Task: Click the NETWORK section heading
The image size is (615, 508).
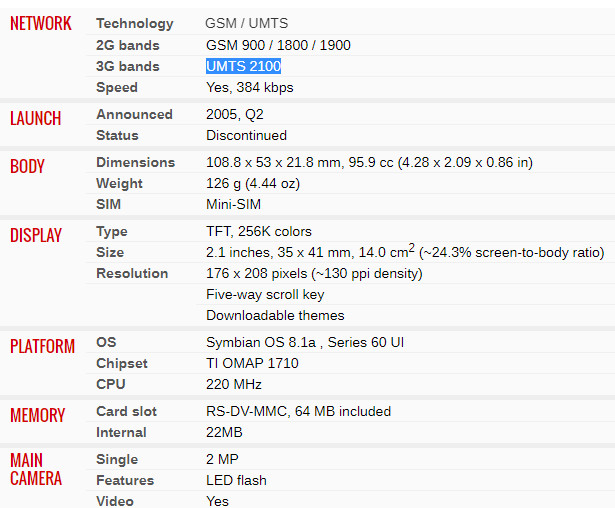Action: point(41,24)
